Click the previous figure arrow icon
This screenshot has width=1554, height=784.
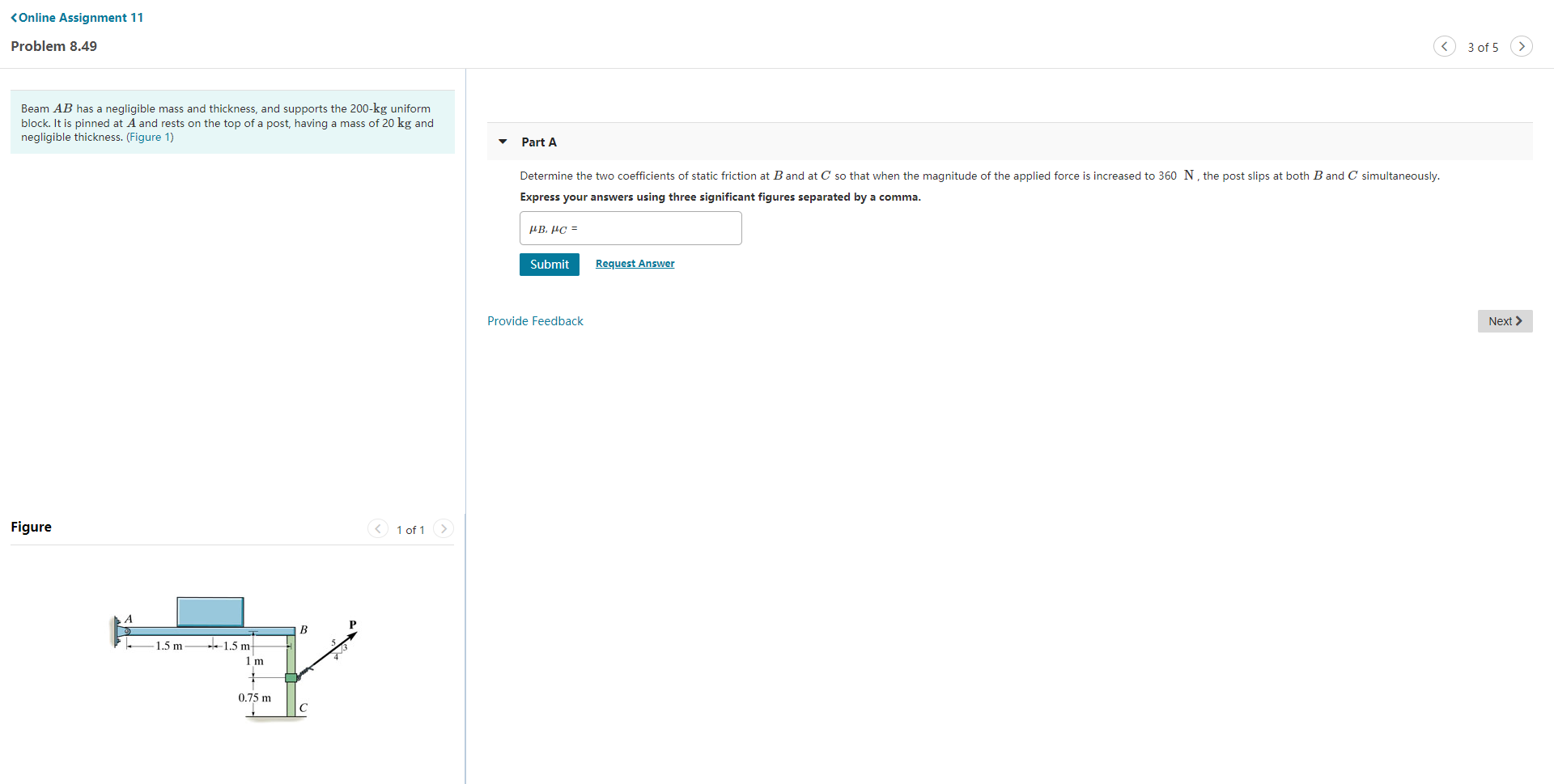(377, 528)
